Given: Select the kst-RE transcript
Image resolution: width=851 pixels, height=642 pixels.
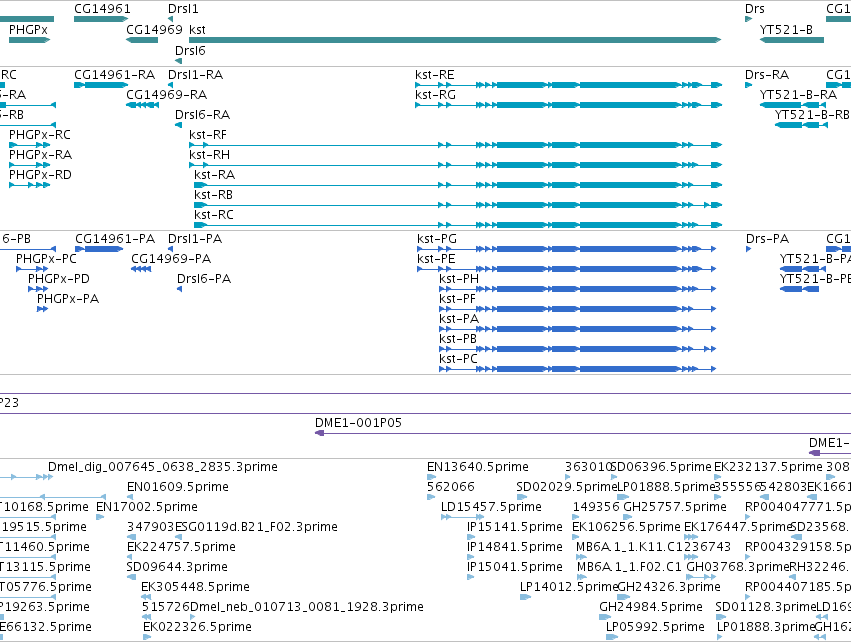Looking at the screenshot, I should click(x=568, y=85).
